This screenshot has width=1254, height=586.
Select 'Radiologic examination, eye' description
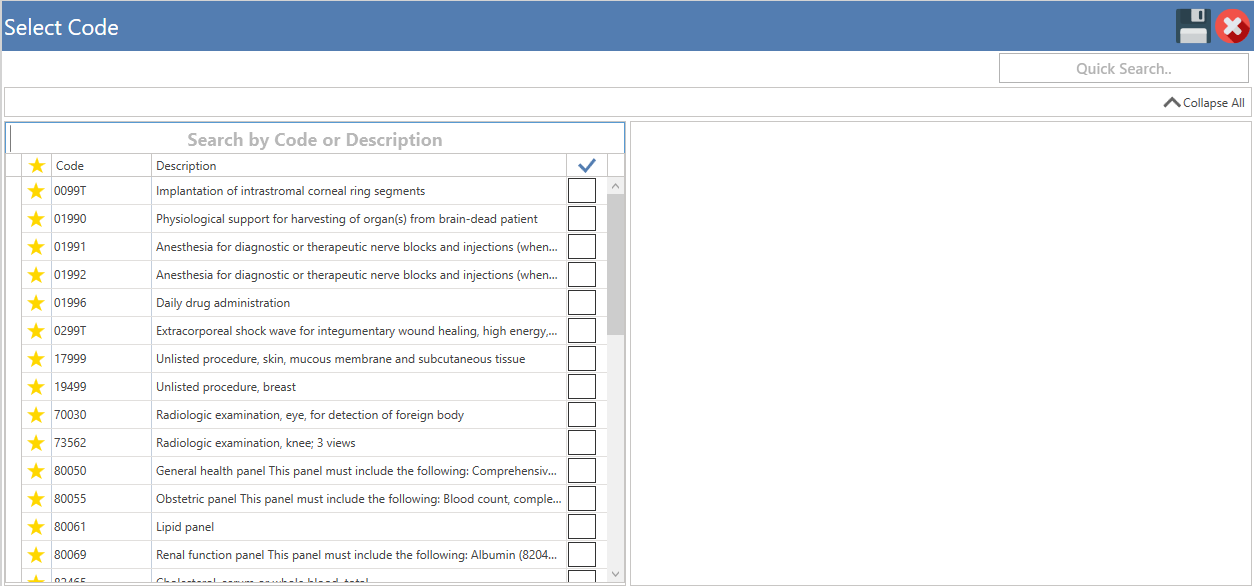pos(310,415)
